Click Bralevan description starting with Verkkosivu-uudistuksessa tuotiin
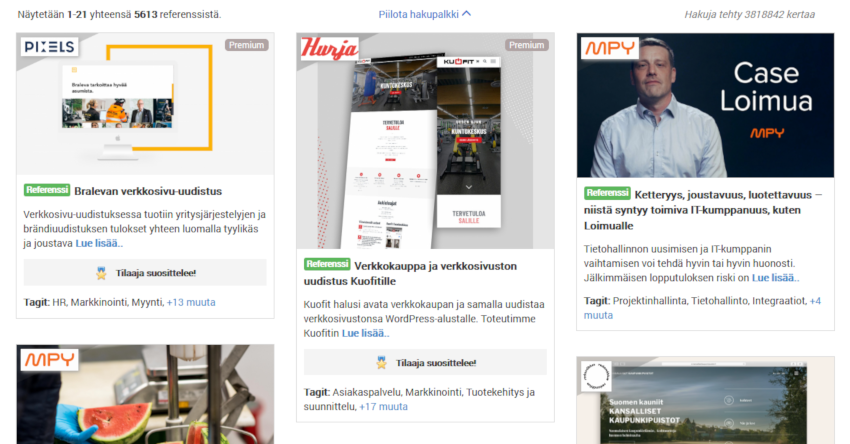Viewport: 850px width, 444px height. pyautogui.click(x=144, y=229)
